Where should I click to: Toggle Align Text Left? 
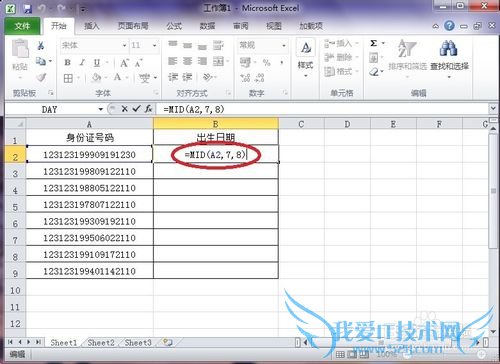[x=173, y=61]
